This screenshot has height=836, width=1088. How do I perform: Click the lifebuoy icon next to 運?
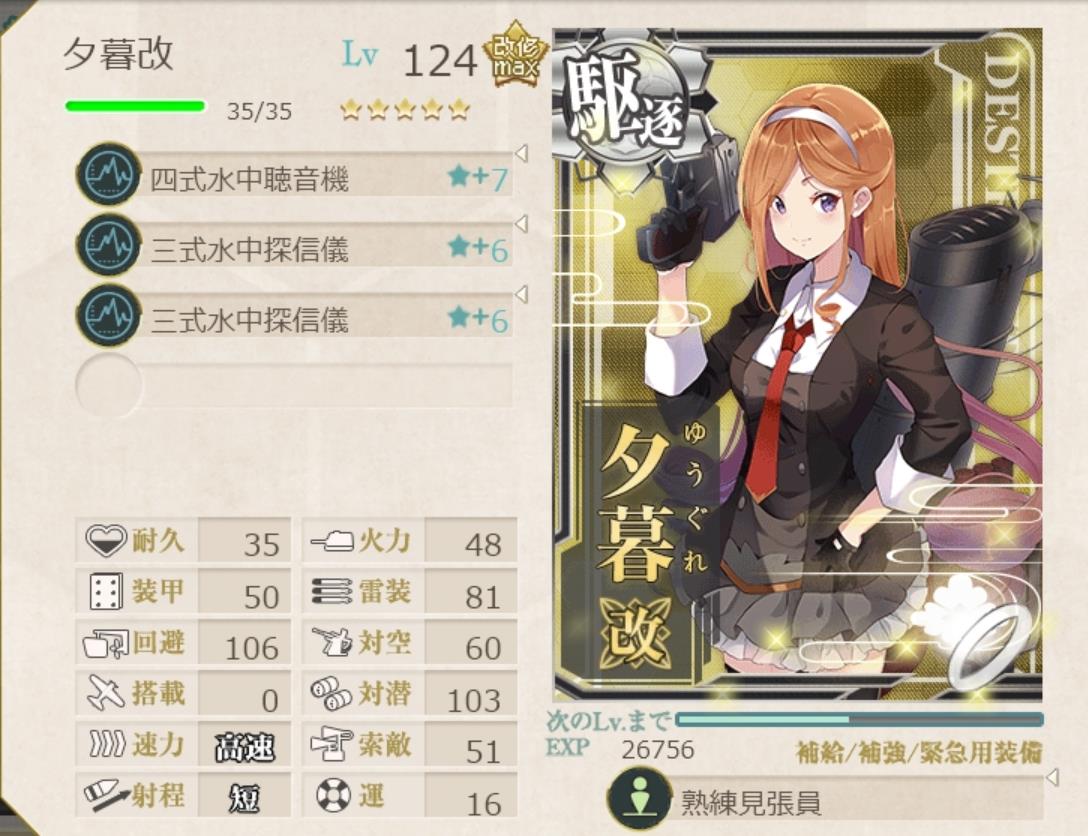[x=333, y=795]
